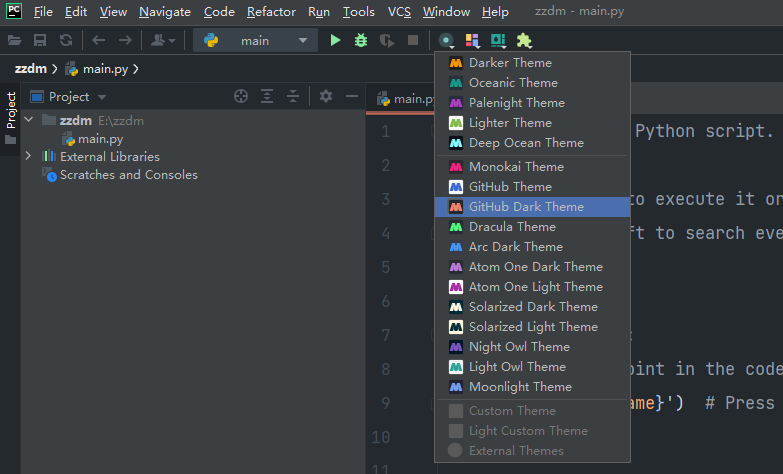Click the Expand All icon in Project panel
This screenshot has width=783, height=474.
click(267, 96)
